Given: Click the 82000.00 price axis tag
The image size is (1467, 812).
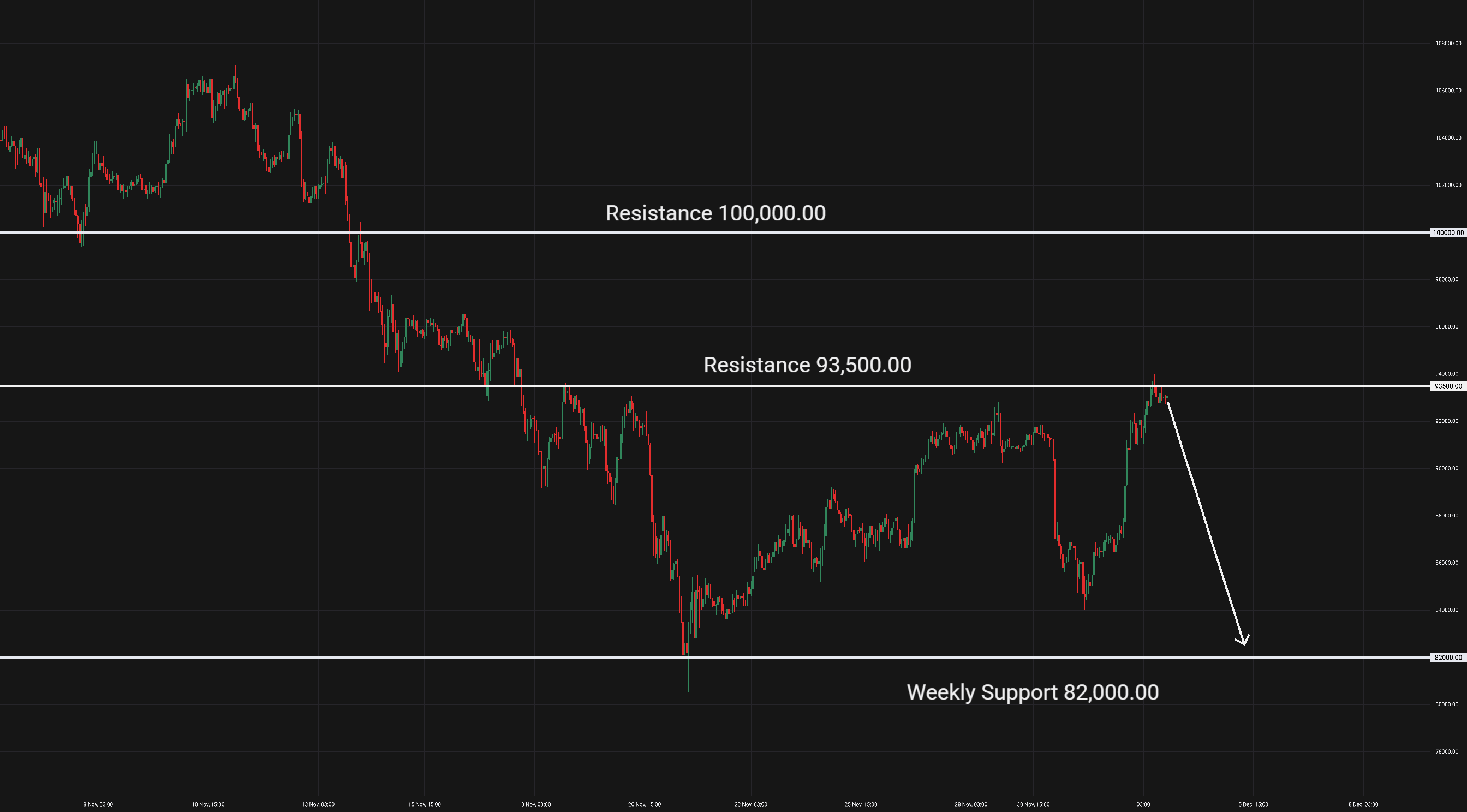Looking at the screenshot, I should click(x=1448, y=658).
